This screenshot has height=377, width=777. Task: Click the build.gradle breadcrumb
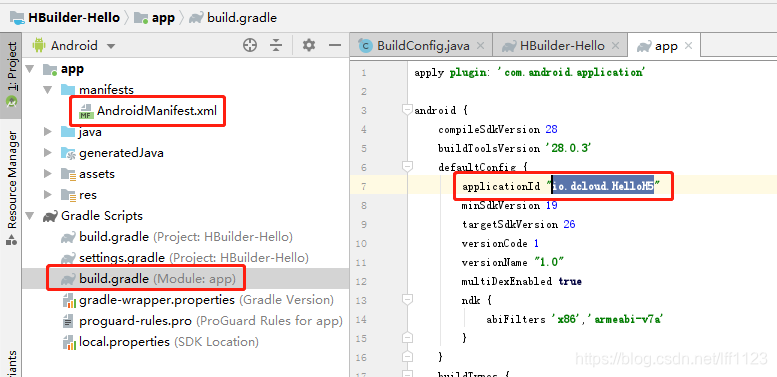pyautogui.click(x=233, y=18)
